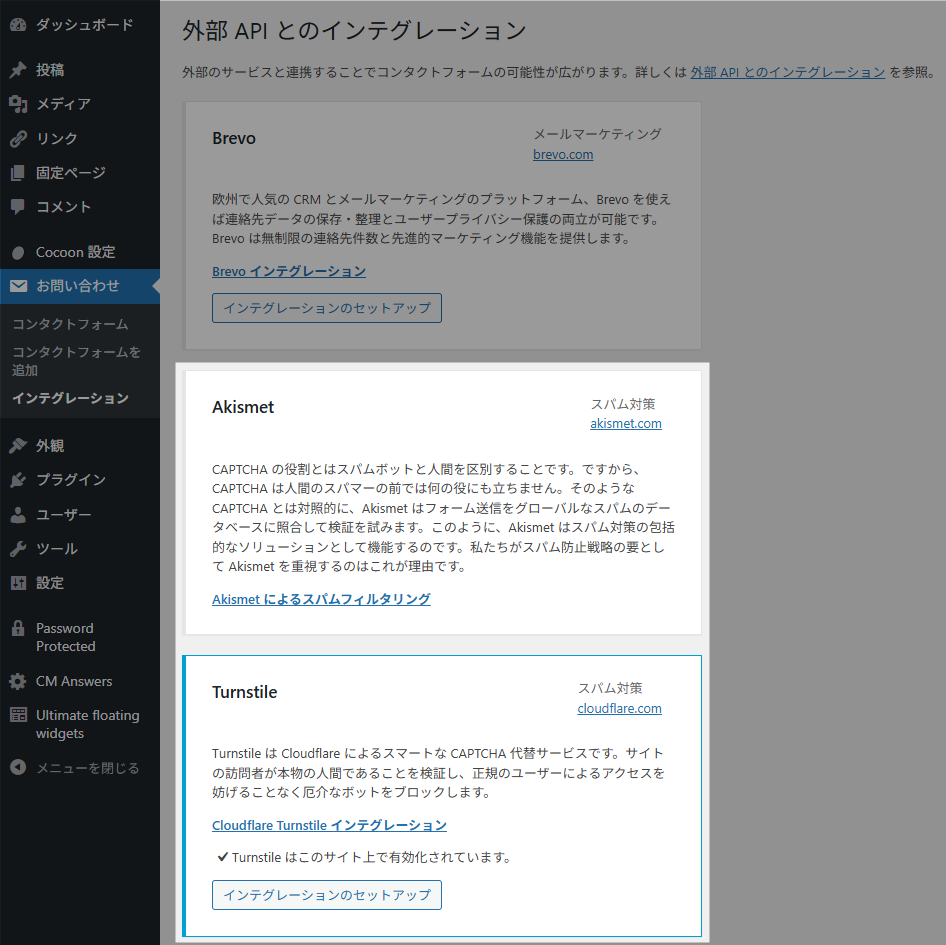Click the table icon beside Ultimate floating widgets
Image resolution: width=946 pixels, height=945 pixels.
[x=18, y=715]
